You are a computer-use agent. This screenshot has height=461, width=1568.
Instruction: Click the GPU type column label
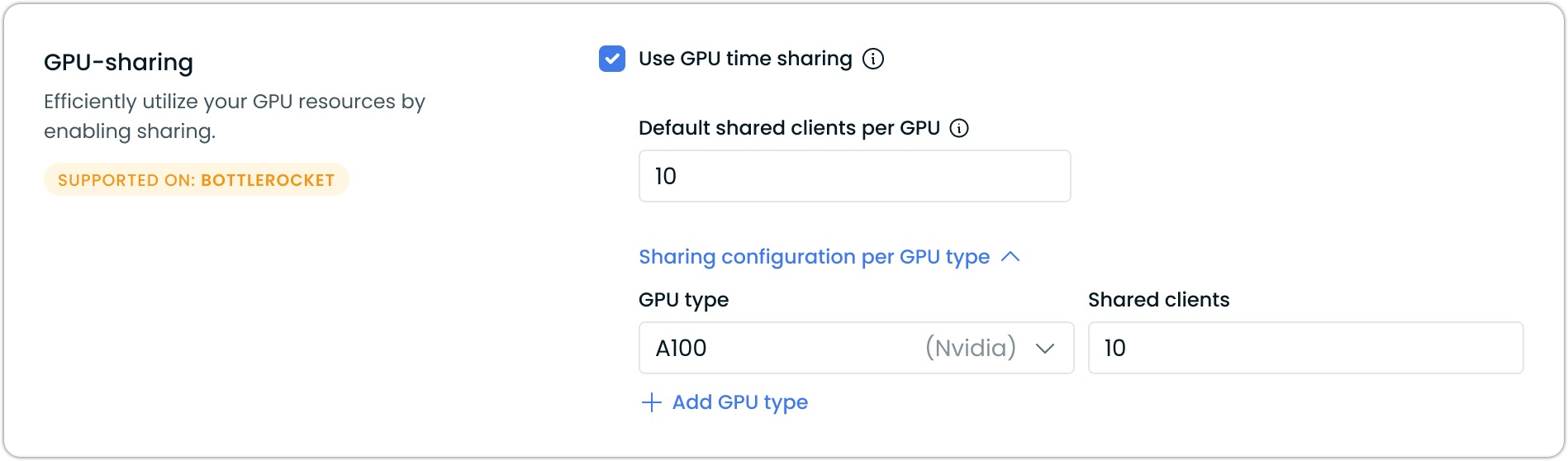point(683,300)
